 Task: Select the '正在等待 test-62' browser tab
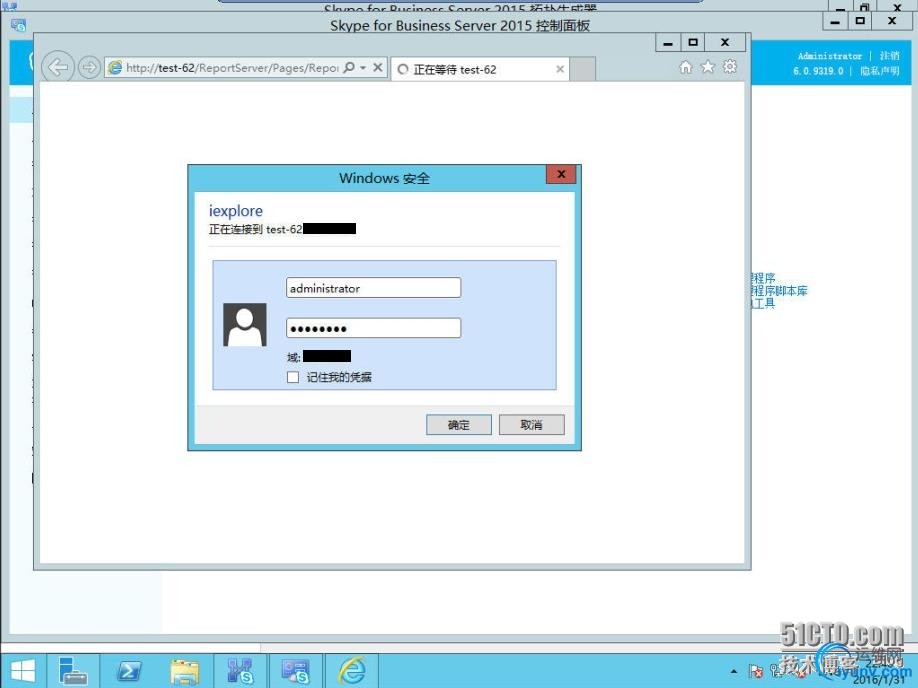(479, 69)
